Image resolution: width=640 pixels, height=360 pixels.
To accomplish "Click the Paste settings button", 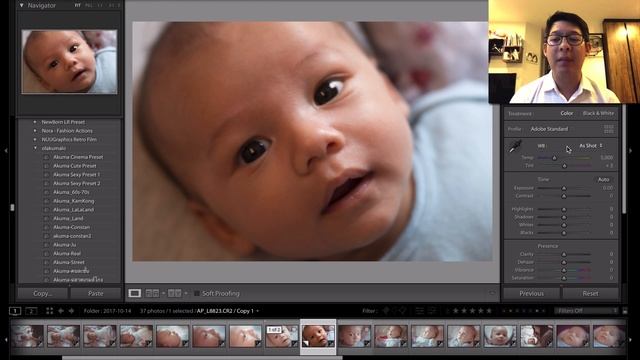I will (x=96, y=293).
